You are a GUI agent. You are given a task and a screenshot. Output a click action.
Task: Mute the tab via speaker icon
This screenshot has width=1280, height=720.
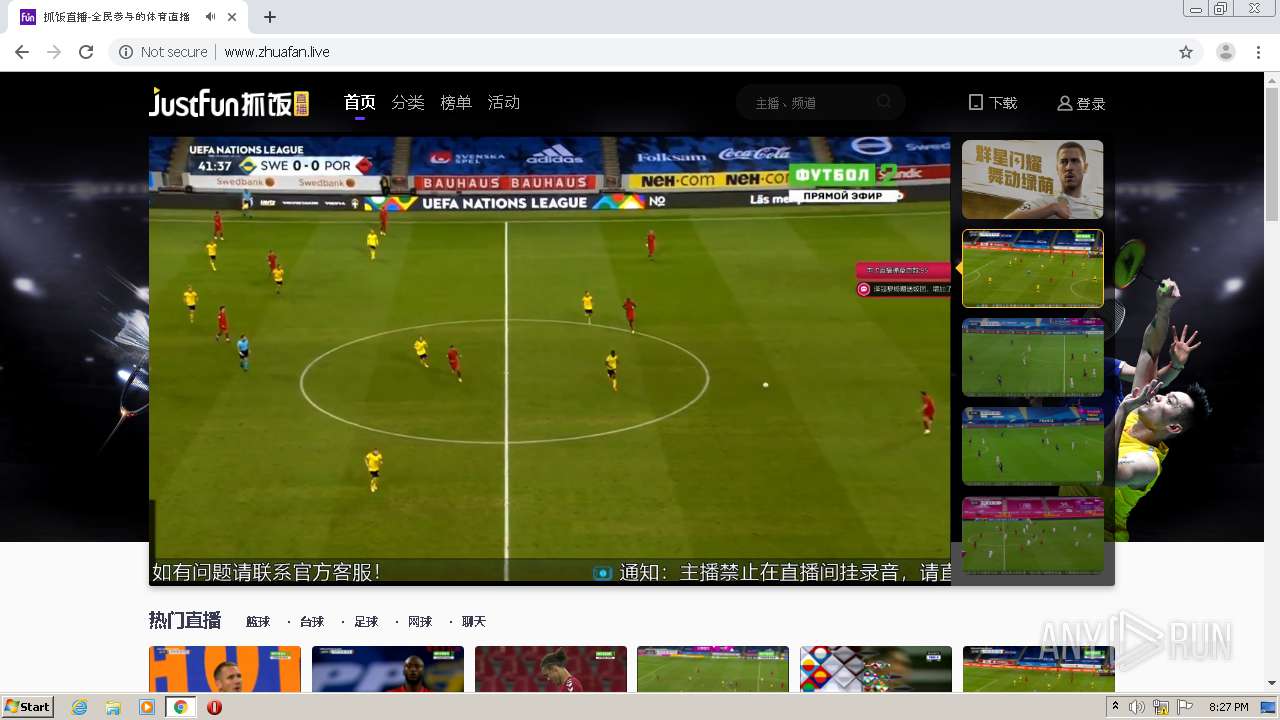coord(210,17)
